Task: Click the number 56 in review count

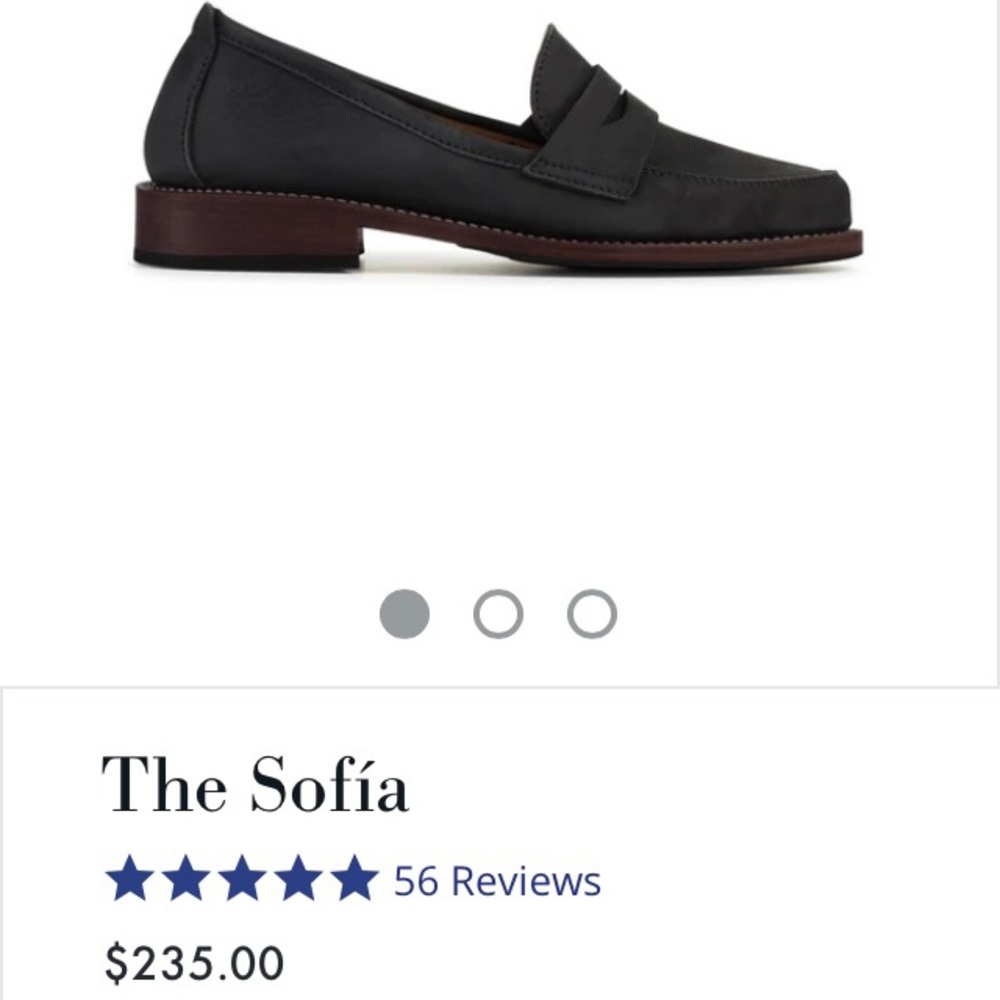Action: click(x=416, y=881)
